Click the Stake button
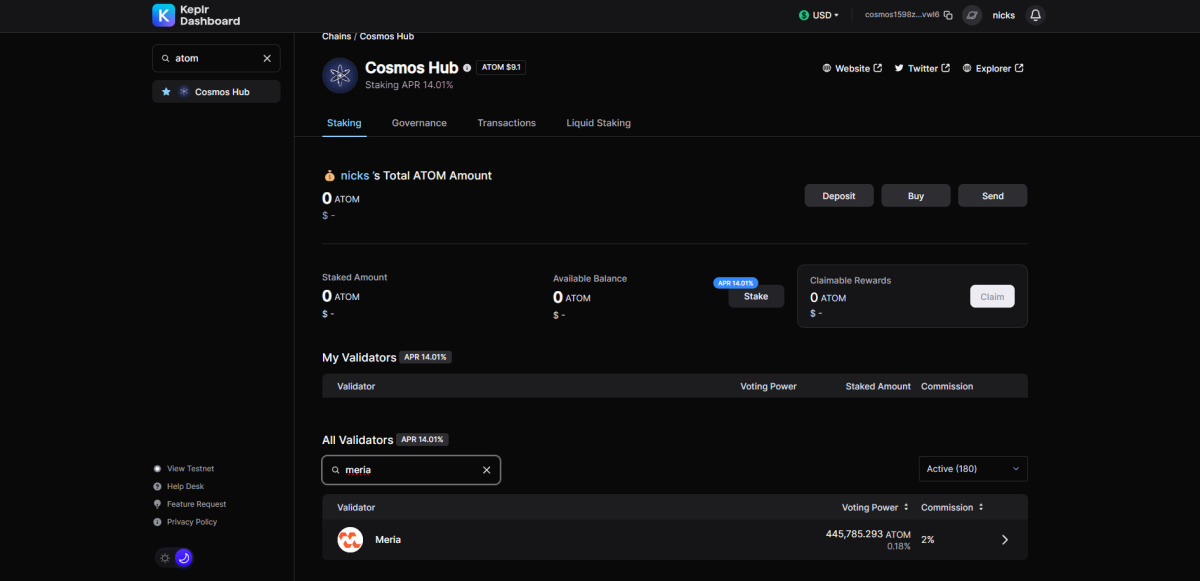The image size is (1200, 581). click(756, 297)
